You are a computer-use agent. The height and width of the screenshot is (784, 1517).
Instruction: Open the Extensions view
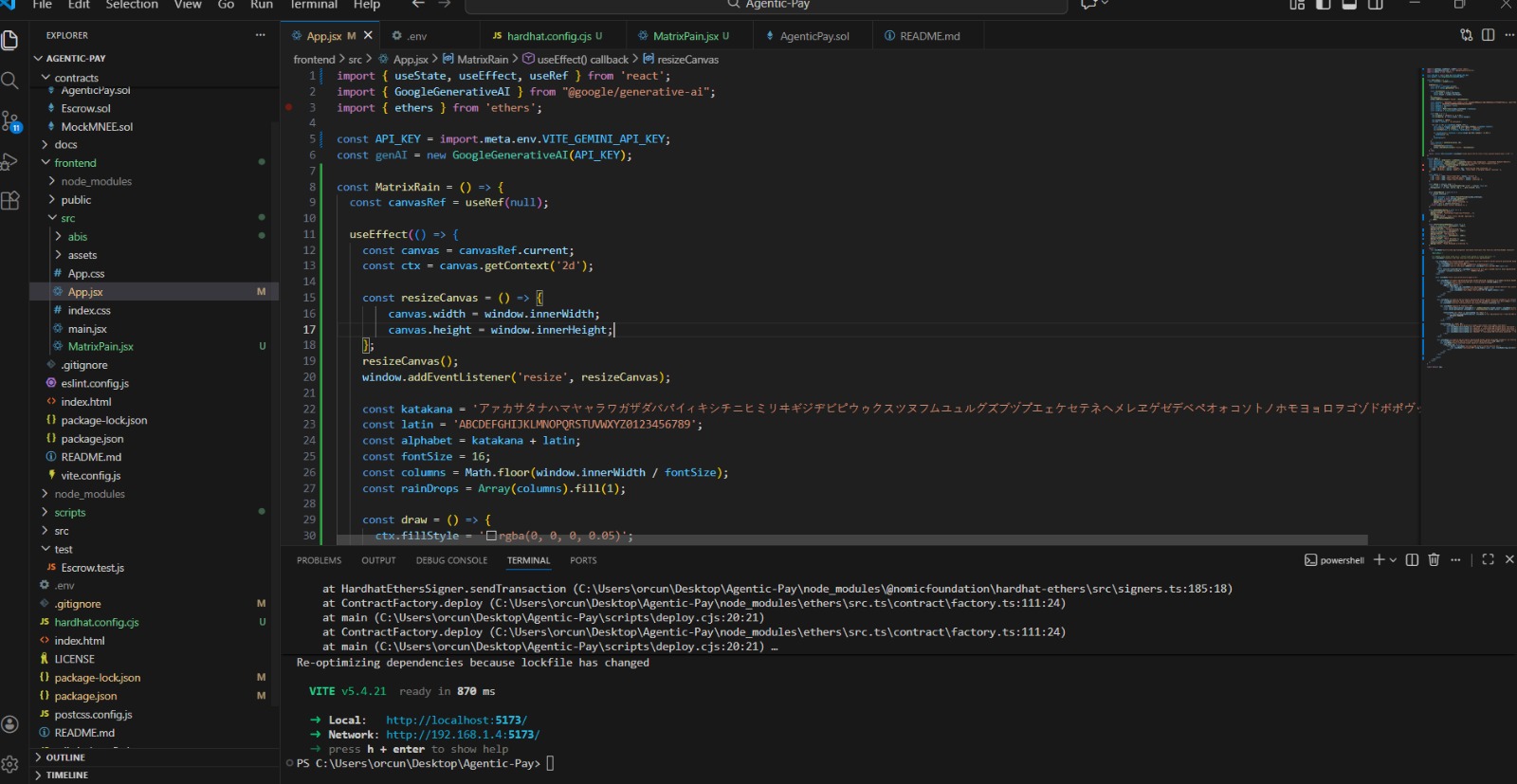[x=10, y=201]
